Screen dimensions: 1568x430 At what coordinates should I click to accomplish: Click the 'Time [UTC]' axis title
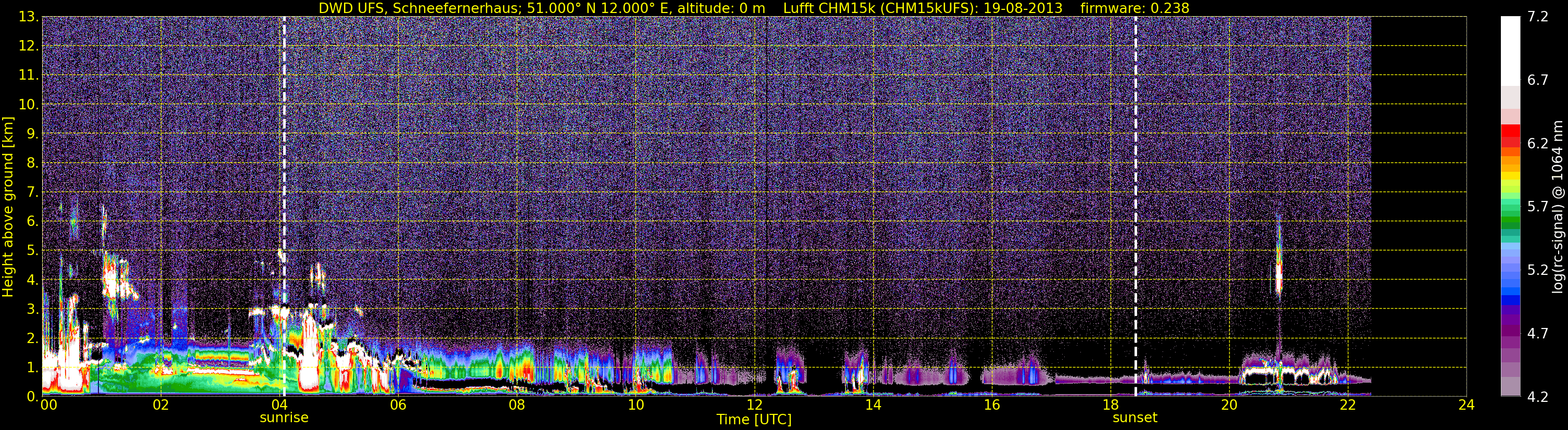(754, 420)
